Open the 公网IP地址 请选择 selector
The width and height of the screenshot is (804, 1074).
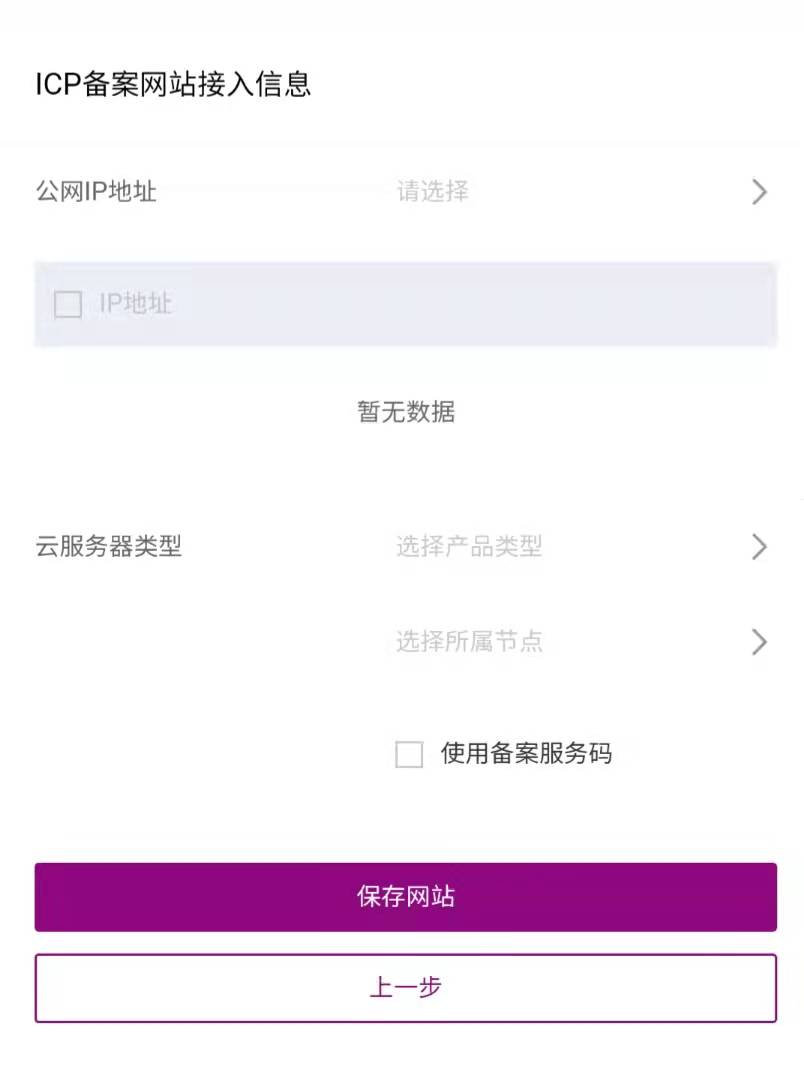pos(580,192)
